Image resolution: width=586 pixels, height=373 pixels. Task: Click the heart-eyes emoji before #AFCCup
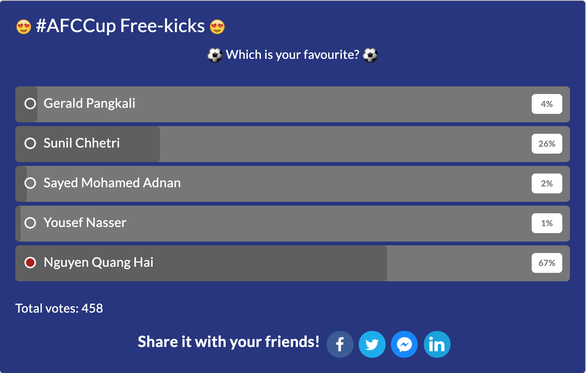click(x=24, y=27)
